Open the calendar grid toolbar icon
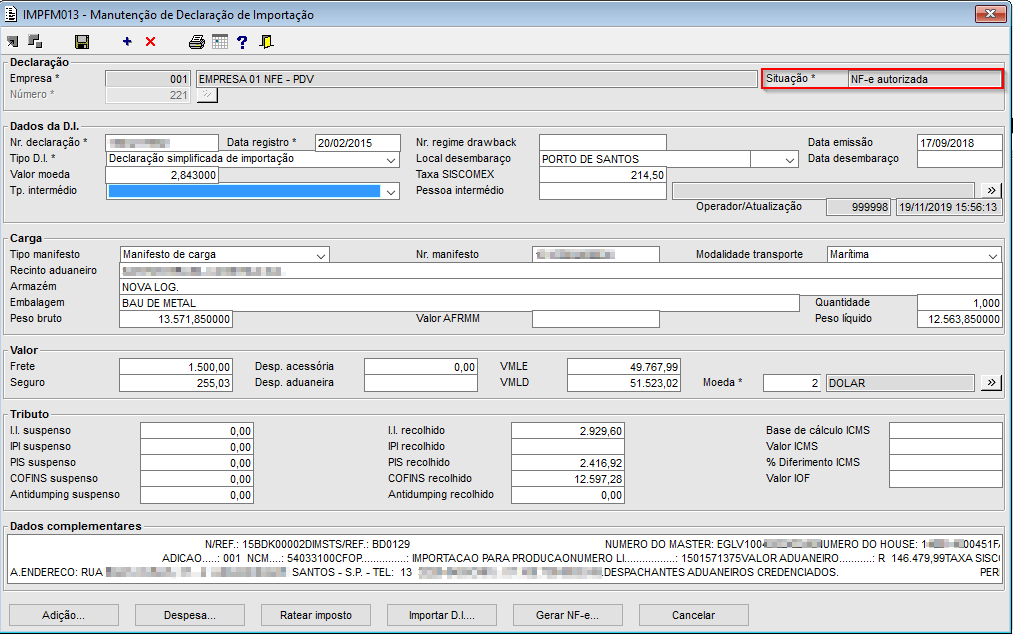Screen dimensions: 1013x635 point(219,42)
